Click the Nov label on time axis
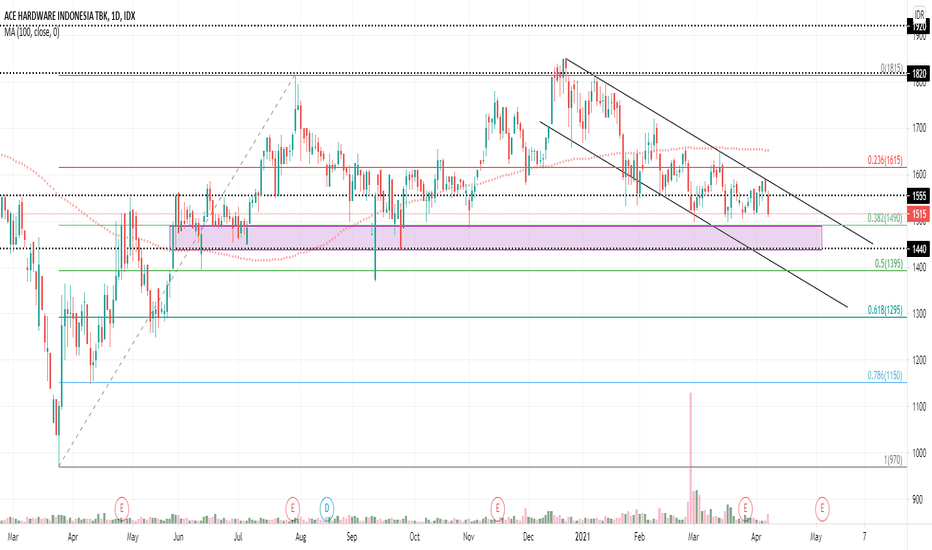Viewport: 932px width, 550px height. click(468, 537)
